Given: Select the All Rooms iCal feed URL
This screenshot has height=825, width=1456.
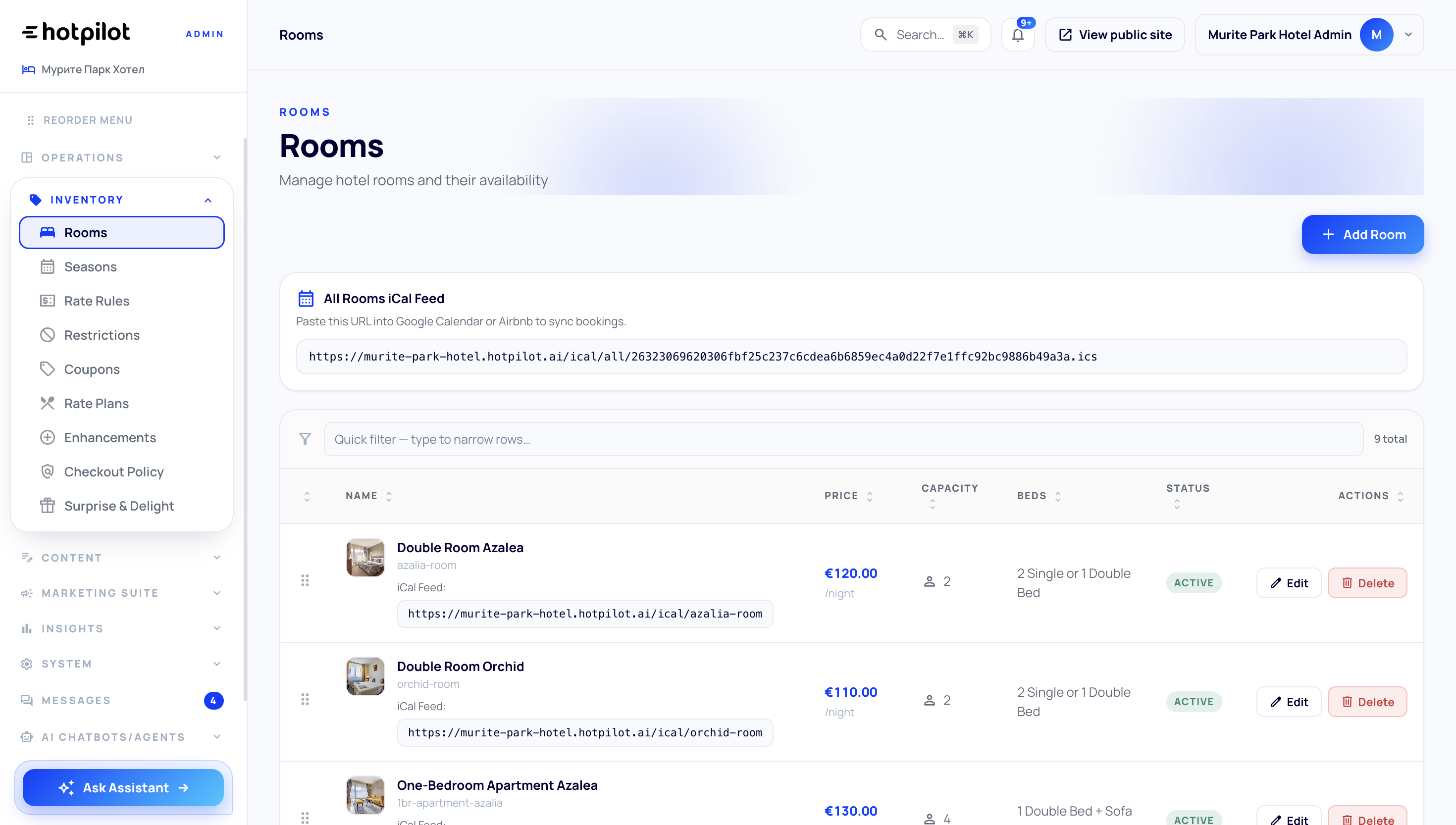Looking at the screenshot, I should click(851, 357).
